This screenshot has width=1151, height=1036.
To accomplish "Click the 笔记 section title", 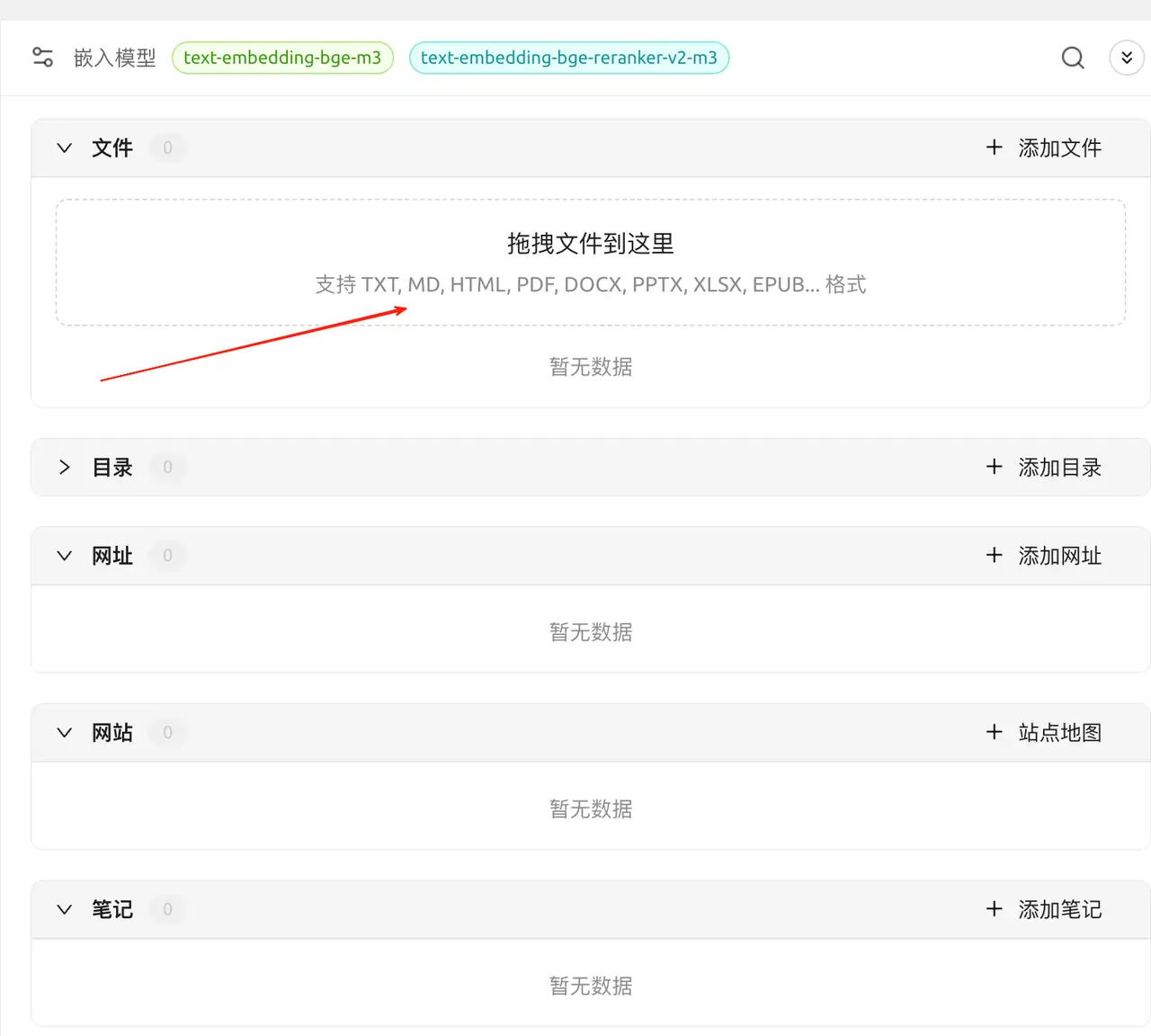I will (x=112, y=909).
